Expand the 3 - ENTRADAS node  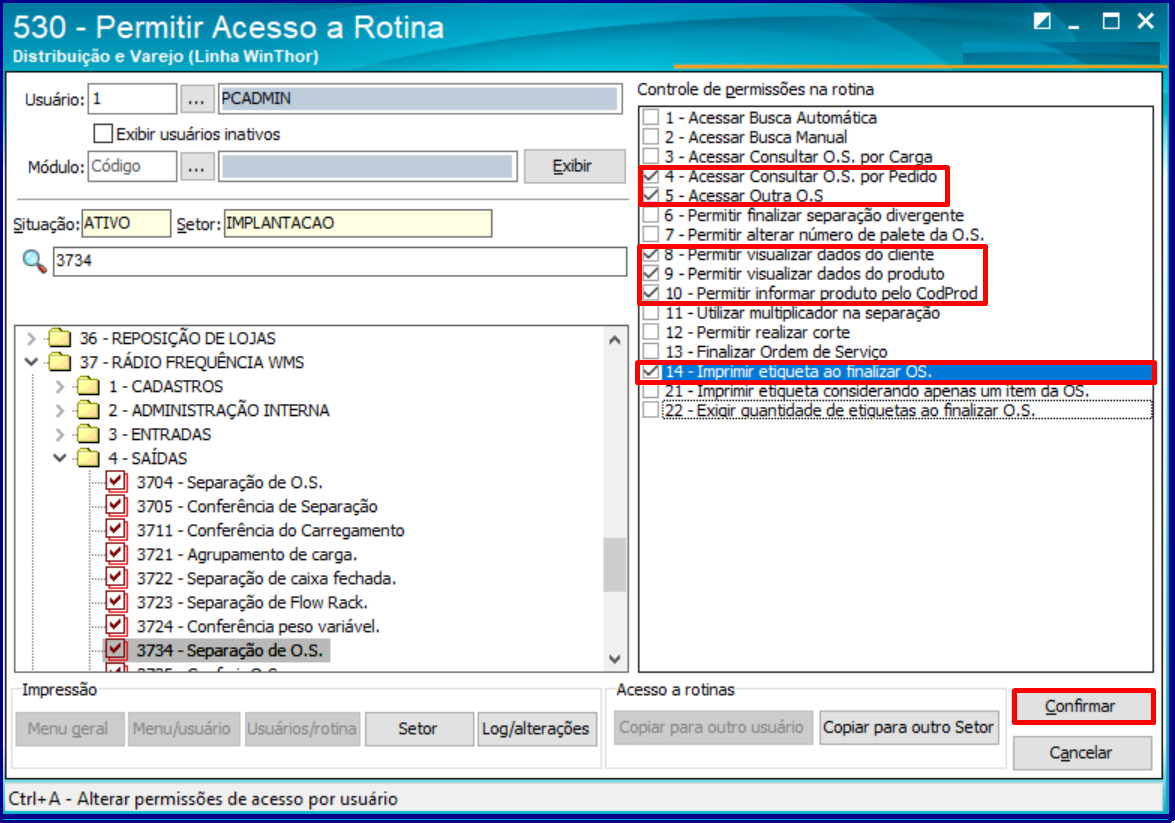pos(60,435)
